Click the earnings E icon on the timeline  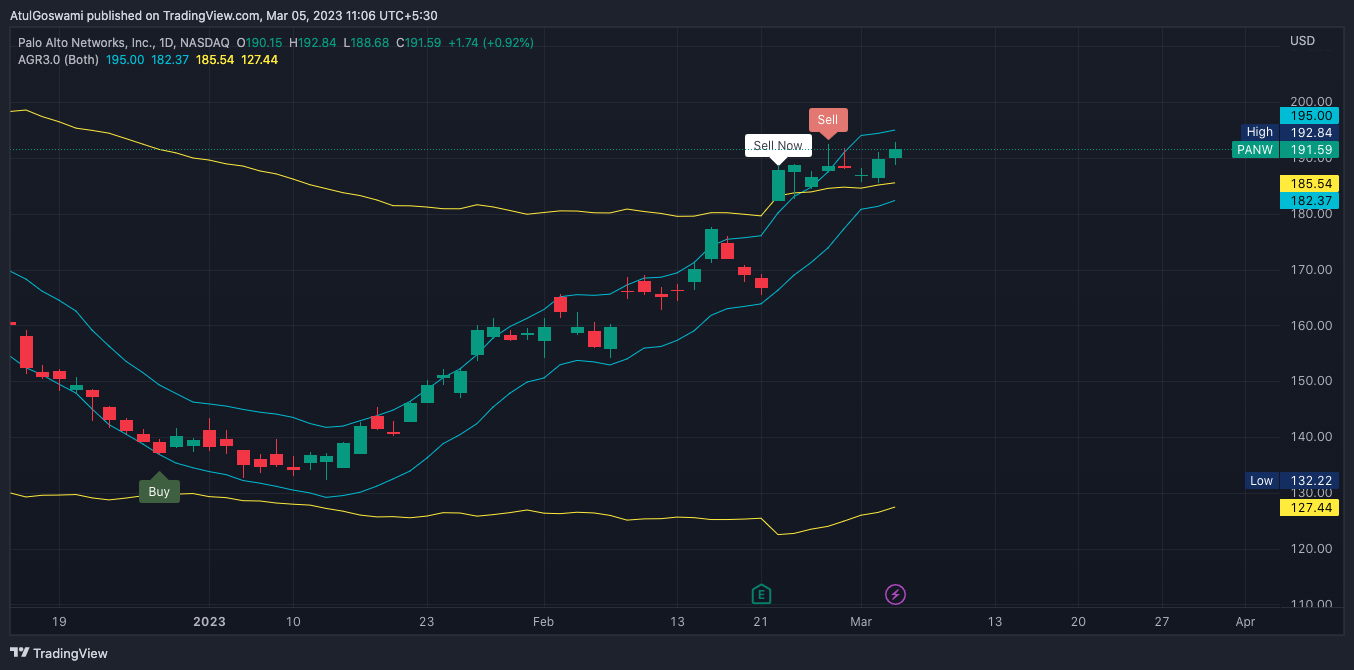tap(761, 595)
